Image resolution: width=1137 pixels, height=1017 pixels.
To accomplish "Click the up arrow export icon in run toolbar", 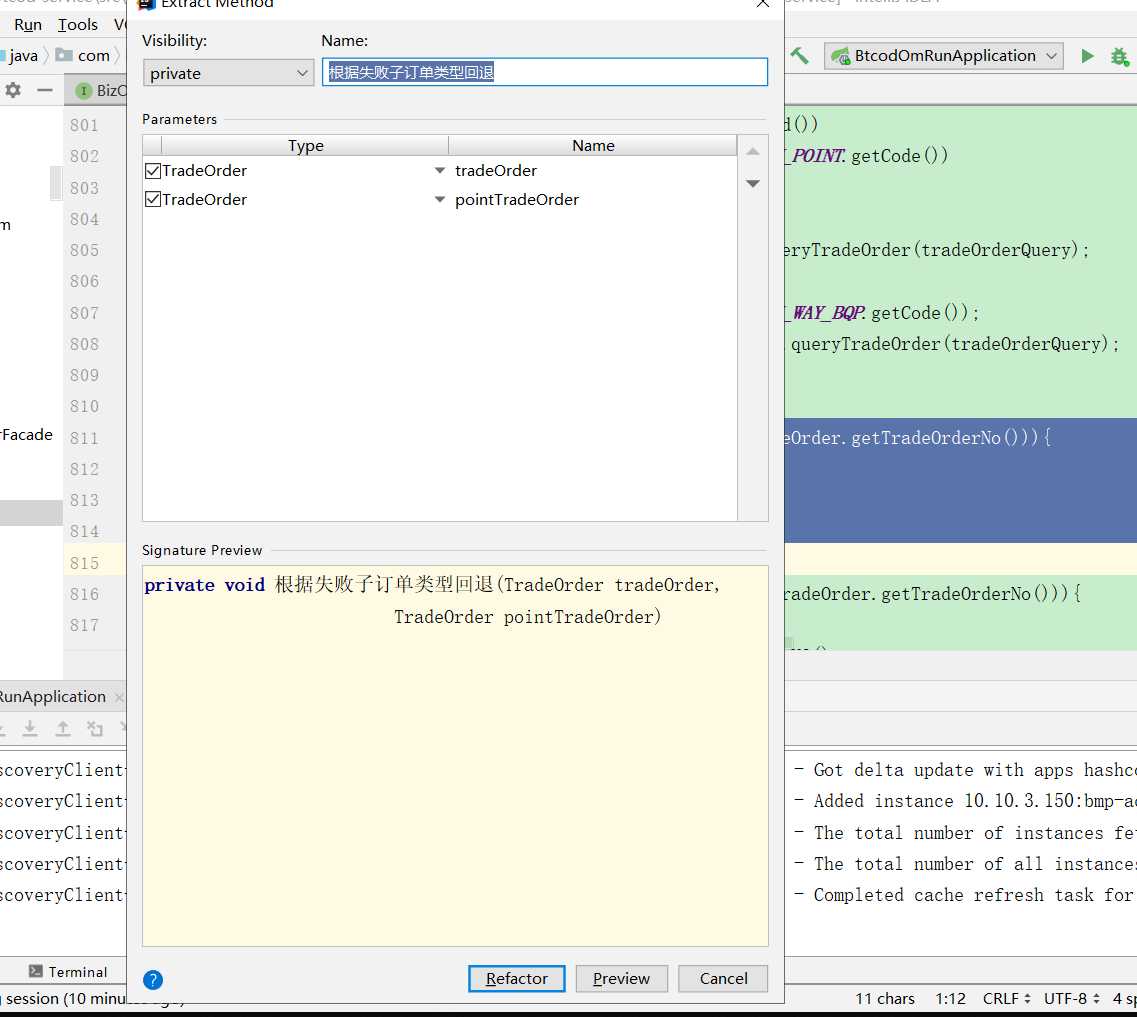I will tap(63, 728).
